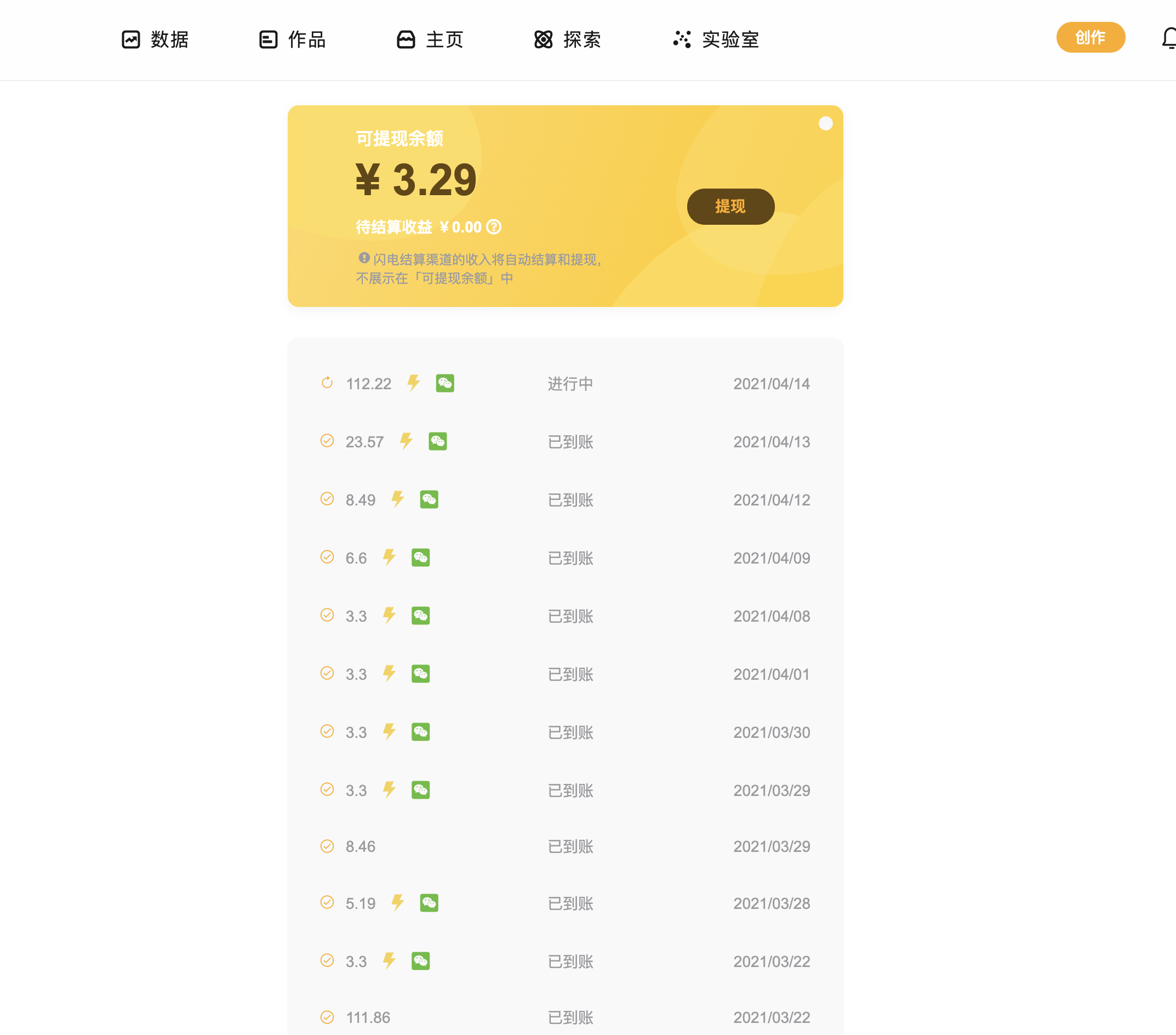Select the 111.86 transaction row
1176x1035 pixels.
(x=368, y=1017)
